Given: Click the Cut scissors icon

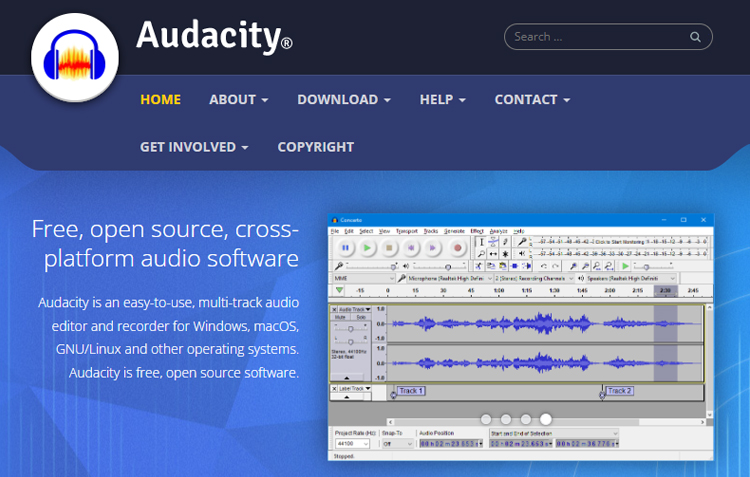Looking at the screenshot, I should point(478,266).
